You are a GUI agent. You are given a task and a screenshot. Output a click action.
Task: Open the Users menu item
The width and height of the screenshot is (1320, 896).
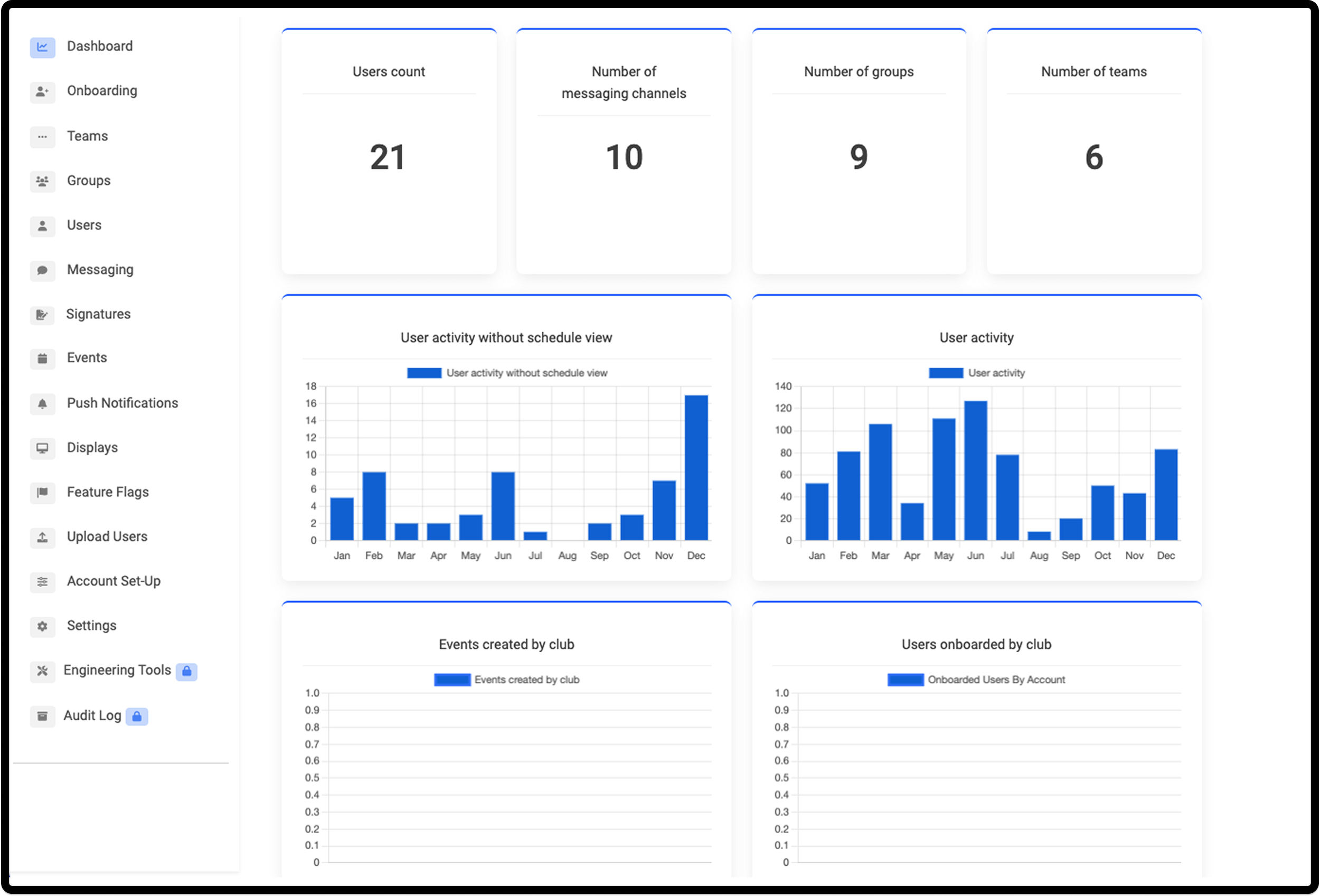(x=84, y=225)
